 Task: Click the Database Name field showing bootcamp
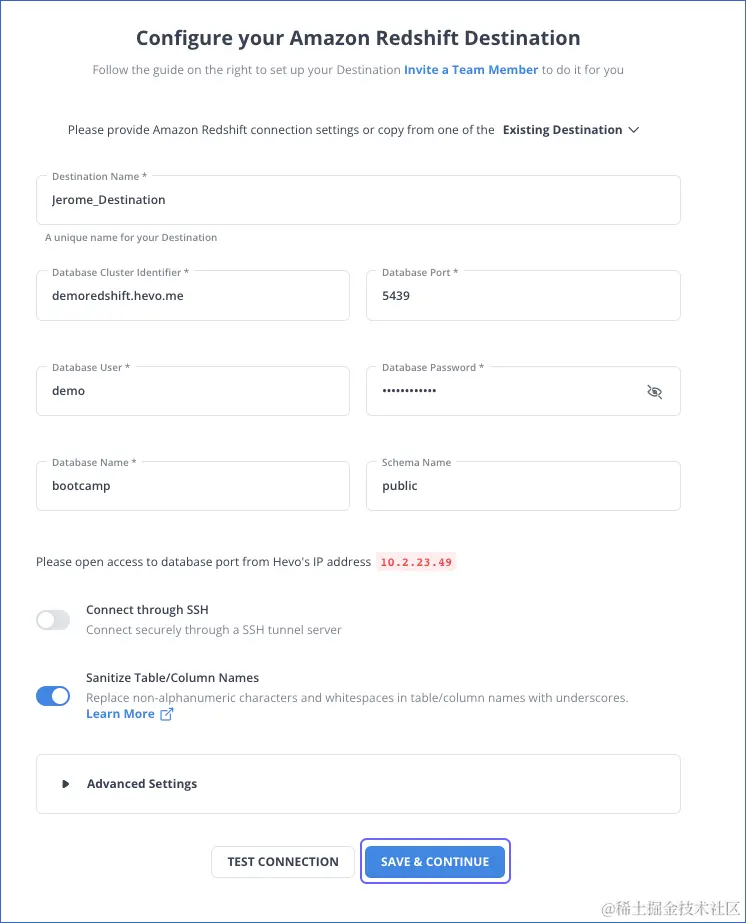[x=192, y=486]
